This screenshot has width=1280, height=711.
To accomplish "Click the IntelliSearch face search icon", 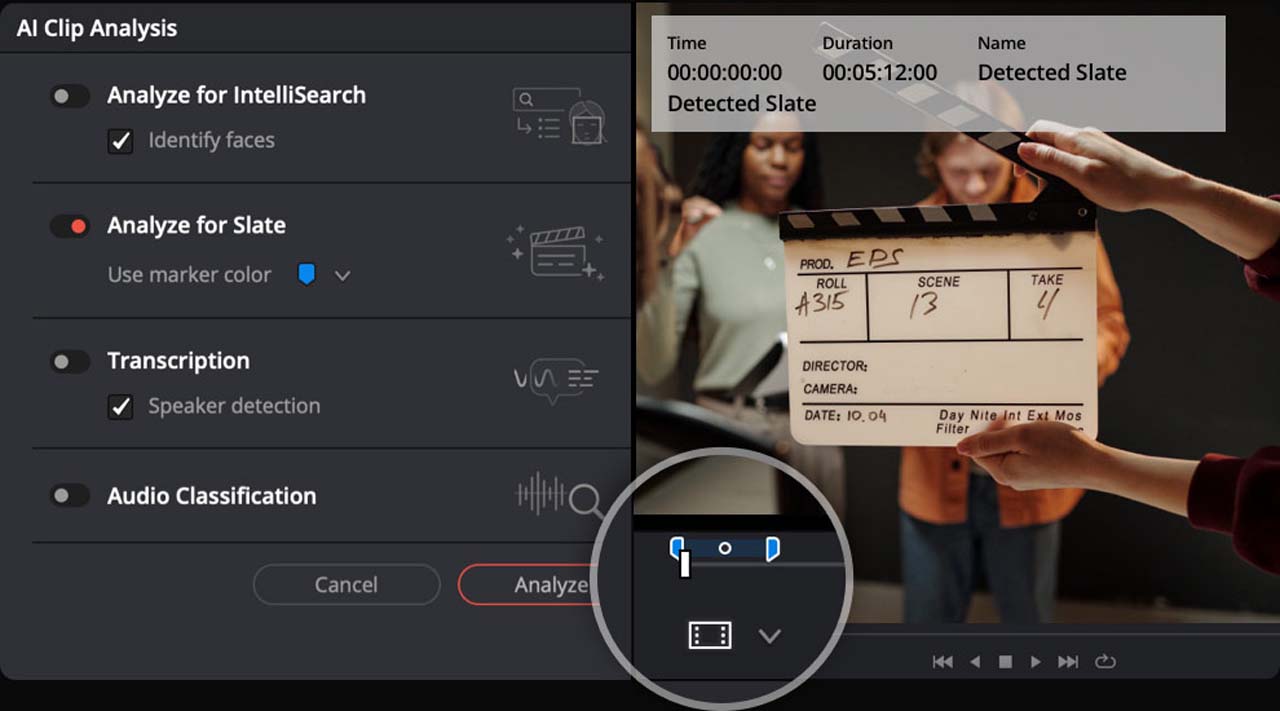I will click(559, 116).
